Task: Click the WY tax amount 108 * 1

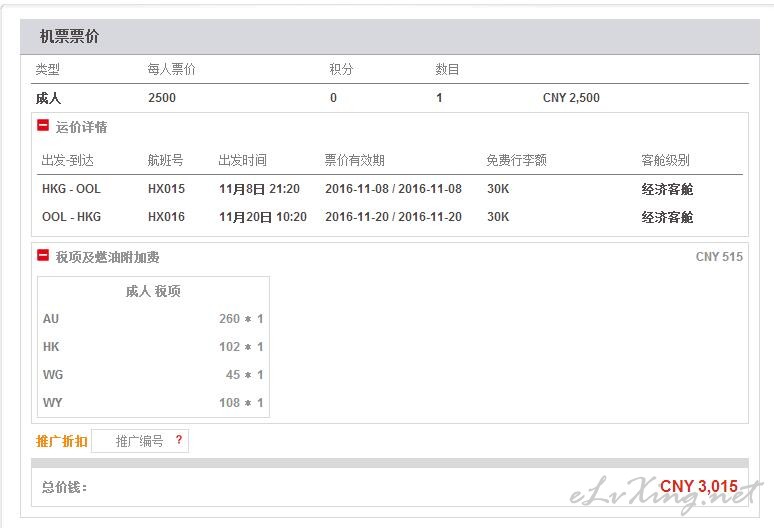Action: point(241,403)
